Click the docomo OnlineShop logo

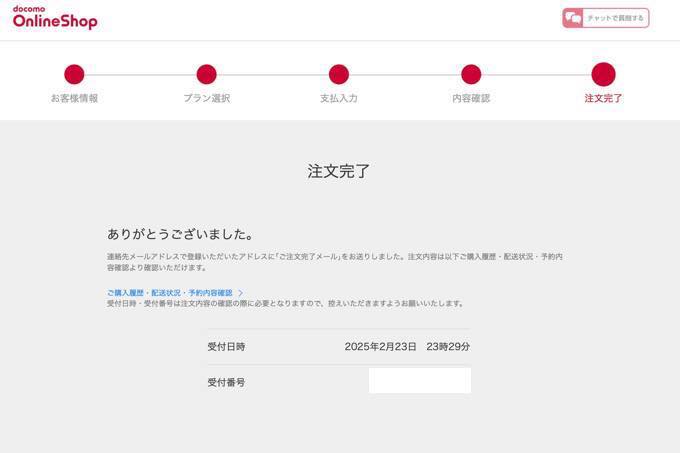pos(55,18)
